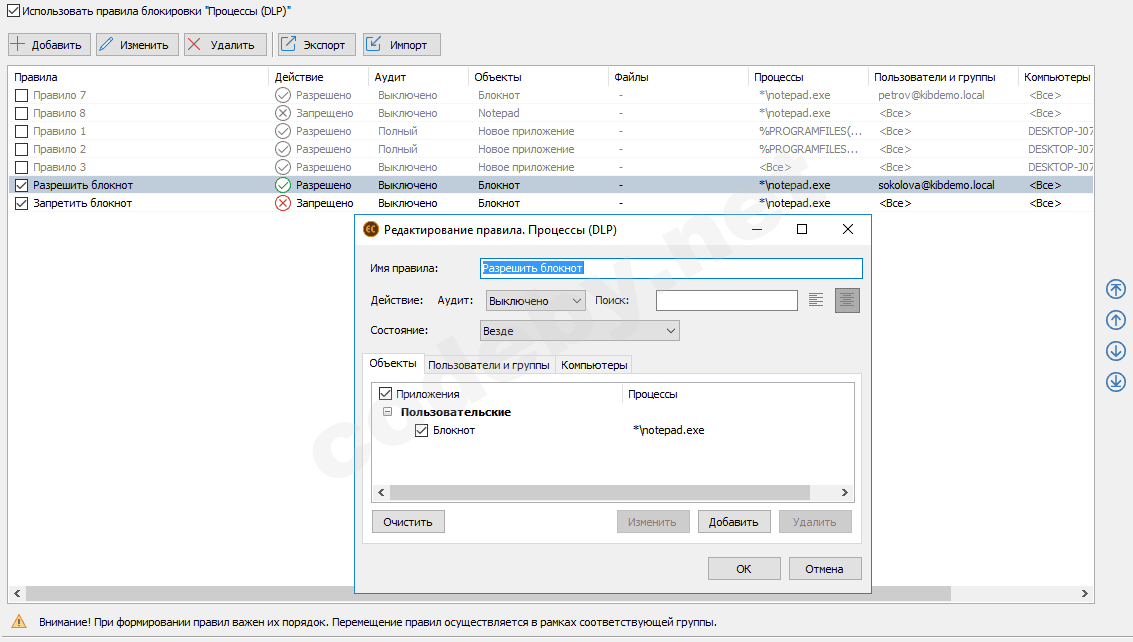Click the collapse list view icon beside search
Screen dimensions: 1133x642
(x=816, y=300)
